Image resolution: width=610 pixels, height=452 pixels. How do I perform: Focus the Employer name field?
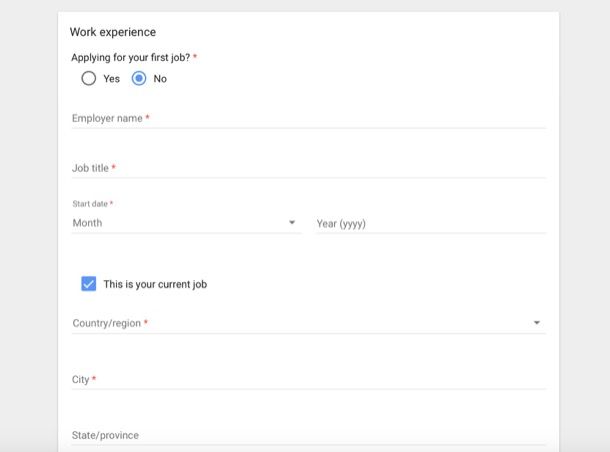[309, 118]
